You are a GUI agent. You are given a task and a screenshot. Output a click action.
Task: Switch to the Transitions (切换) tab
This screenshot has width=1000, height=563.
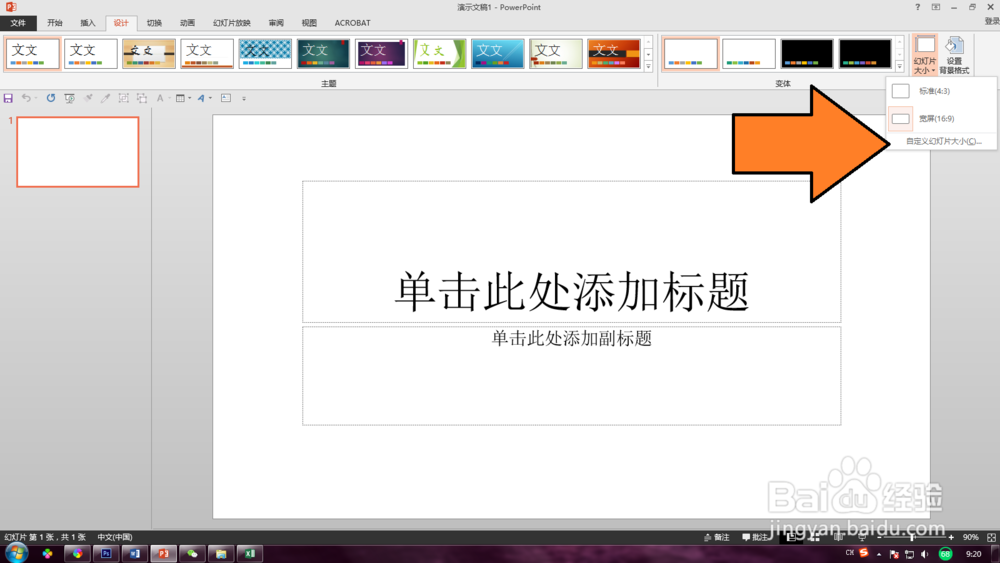tap(154, 23)
